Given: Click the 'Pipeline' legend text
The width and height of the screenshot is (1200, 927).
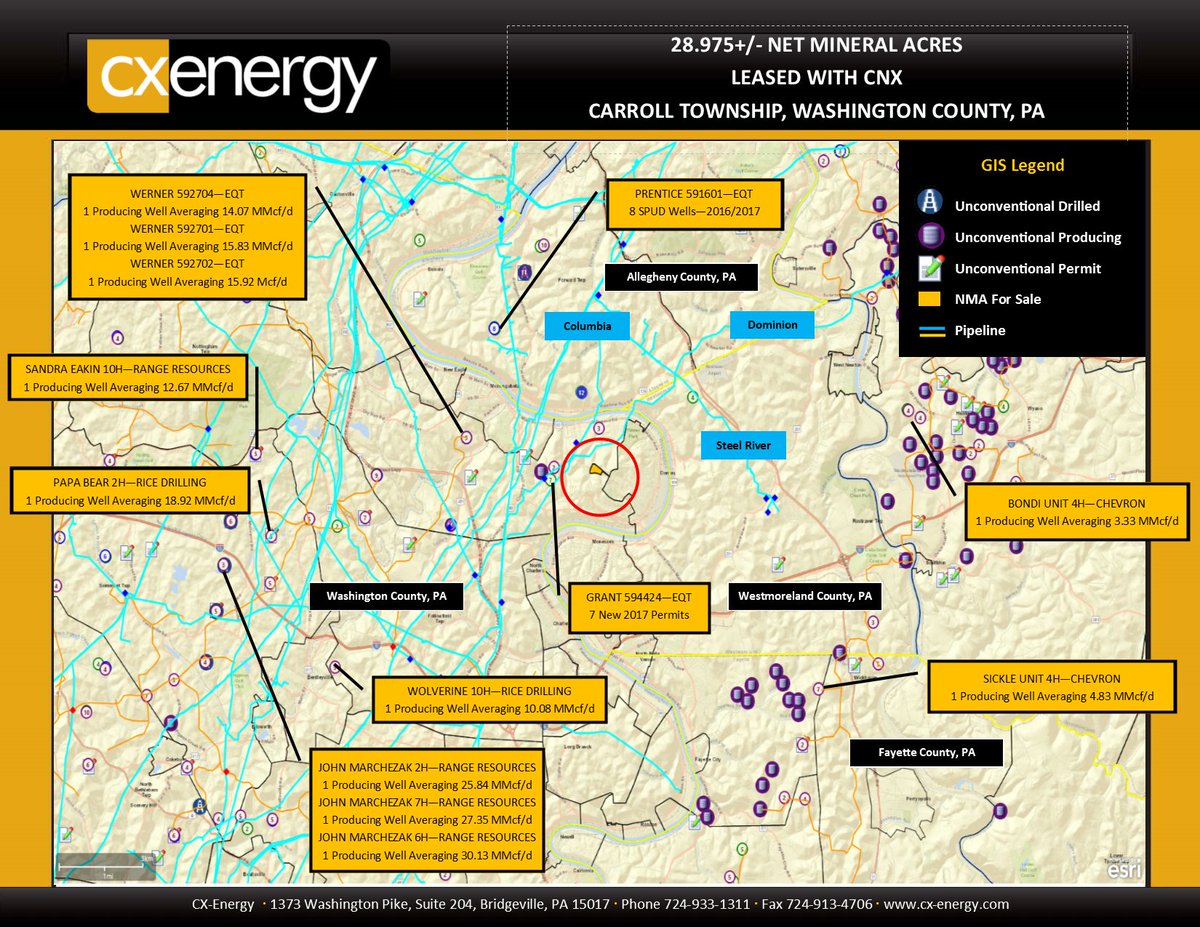Looking at the screenshot, I should [980, 330].
